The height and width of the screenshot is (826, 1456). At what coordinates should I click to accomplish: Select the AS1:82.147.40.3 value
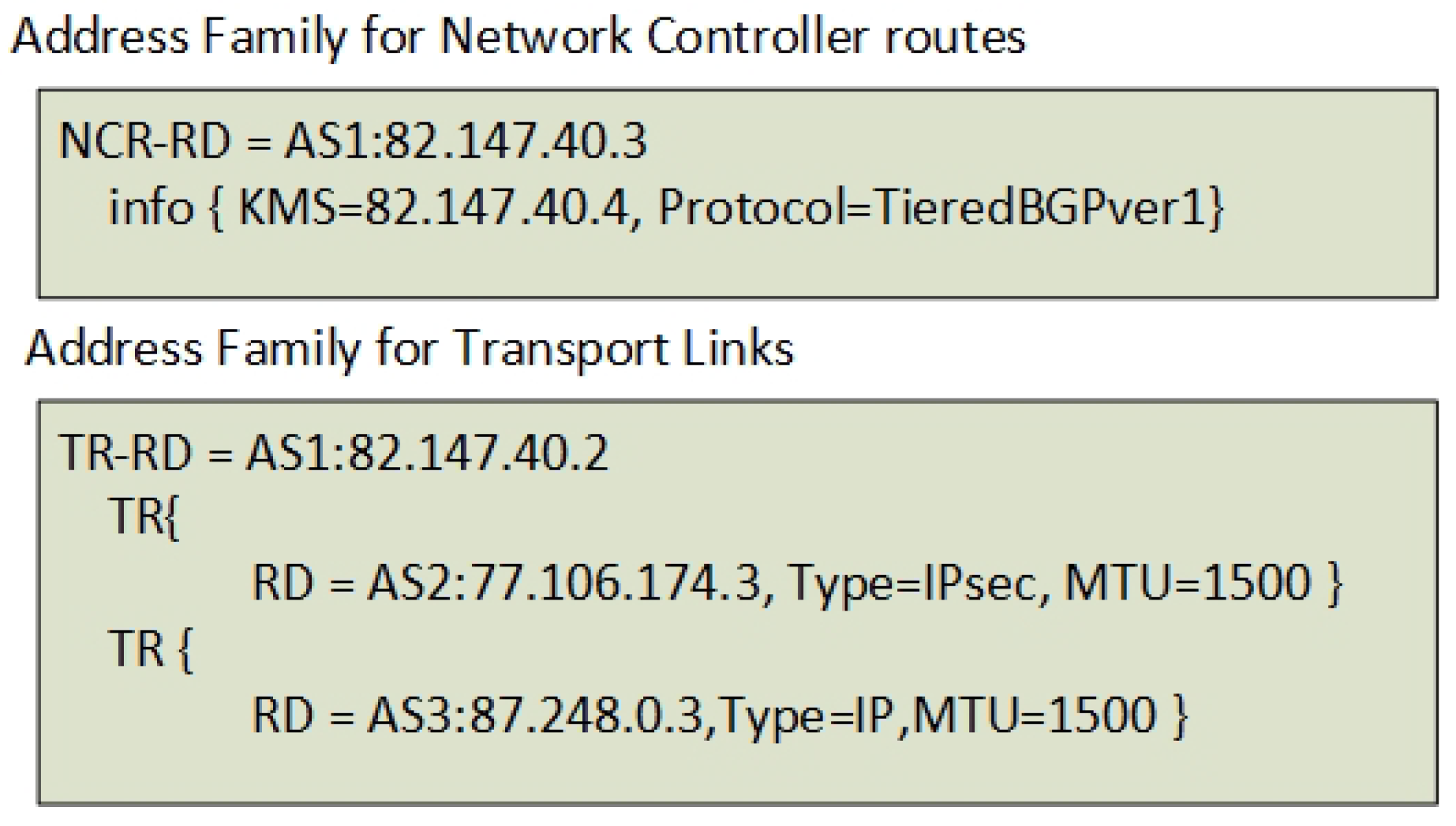466,142
